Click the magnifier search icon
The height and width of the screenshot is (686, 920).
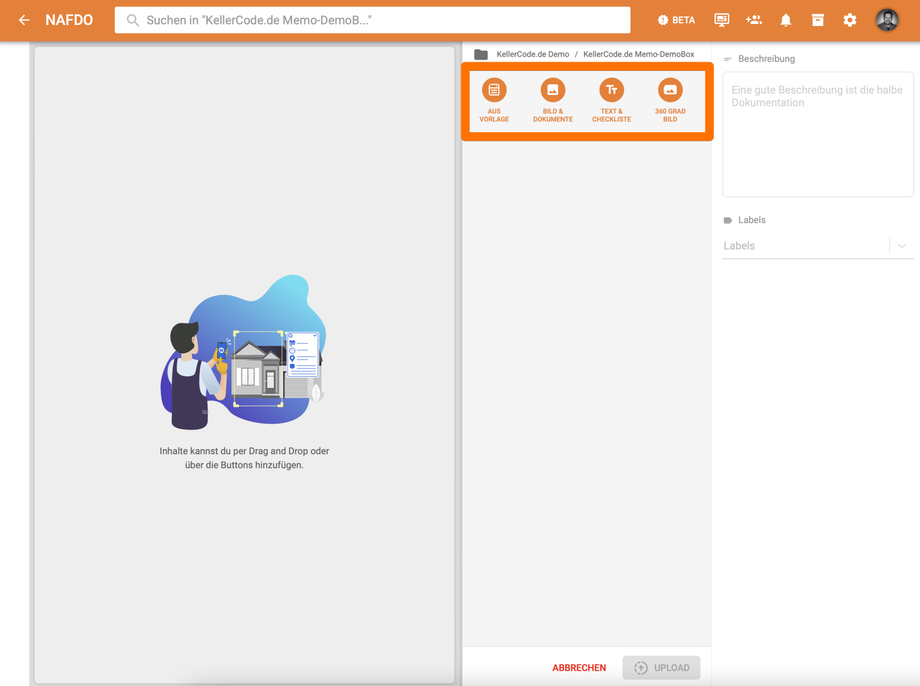coord(133,21)
